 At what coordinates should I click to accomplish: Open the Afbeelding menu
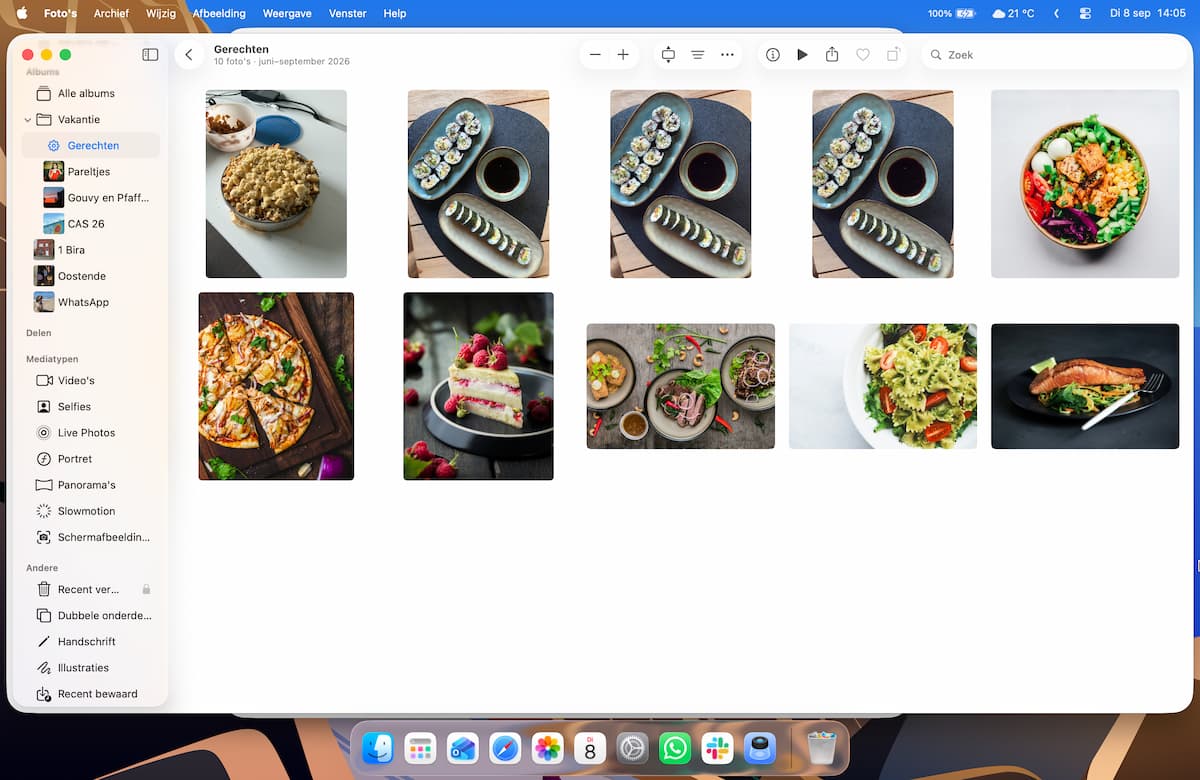[219, 14]
